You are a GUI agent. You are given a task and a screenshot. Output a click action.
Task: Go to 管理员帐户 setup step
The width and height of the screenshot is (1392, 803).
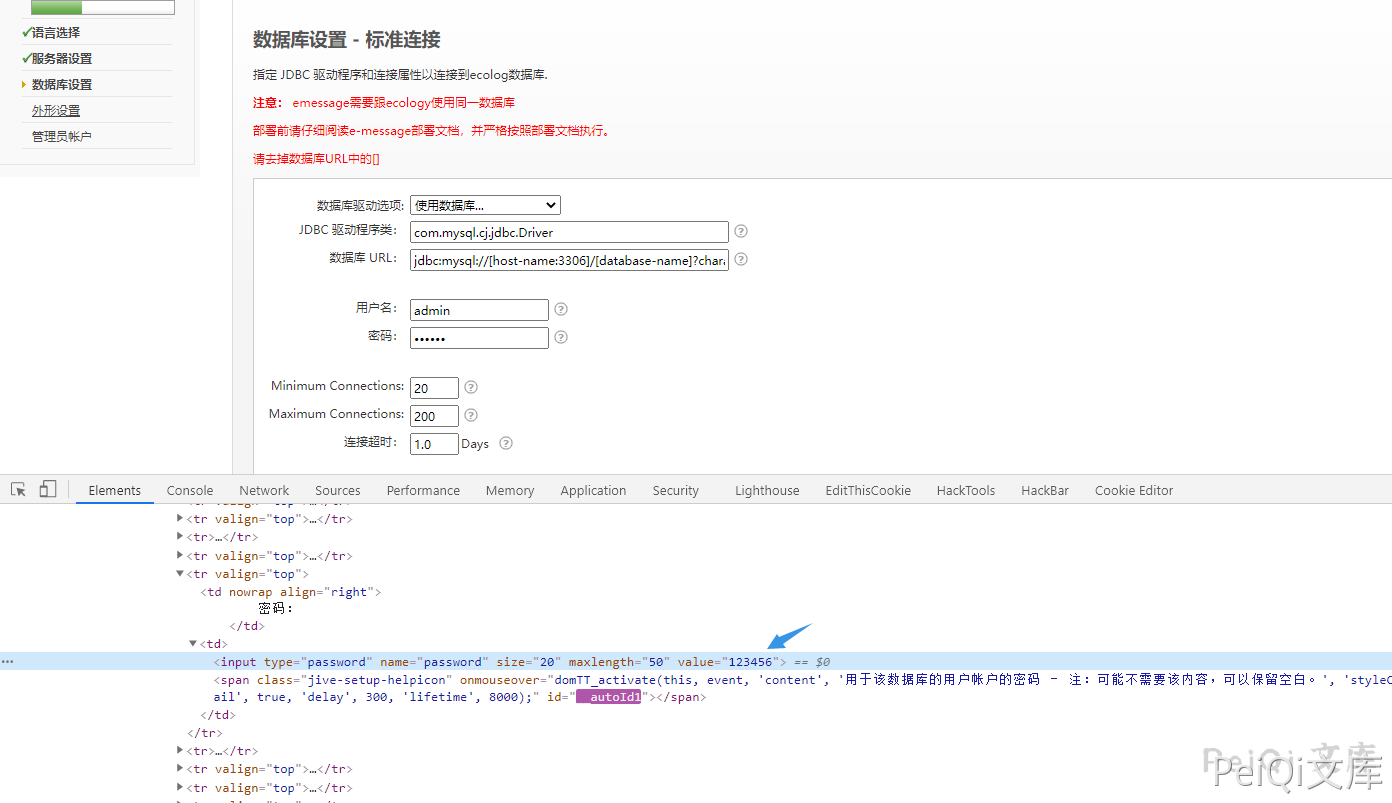(62, 137)
